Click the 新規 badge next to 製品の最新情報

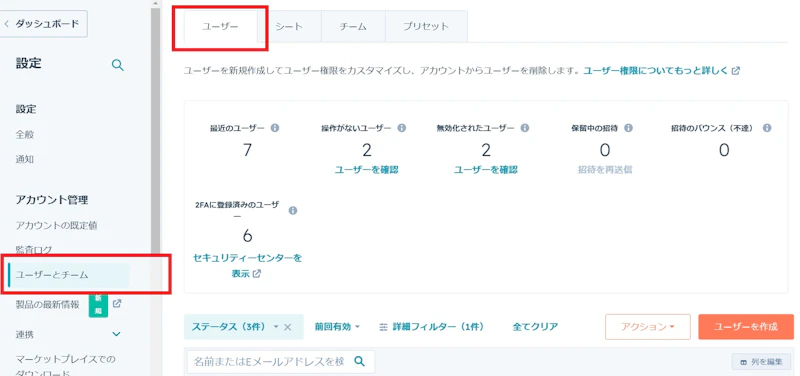click(x=98, y=305)
